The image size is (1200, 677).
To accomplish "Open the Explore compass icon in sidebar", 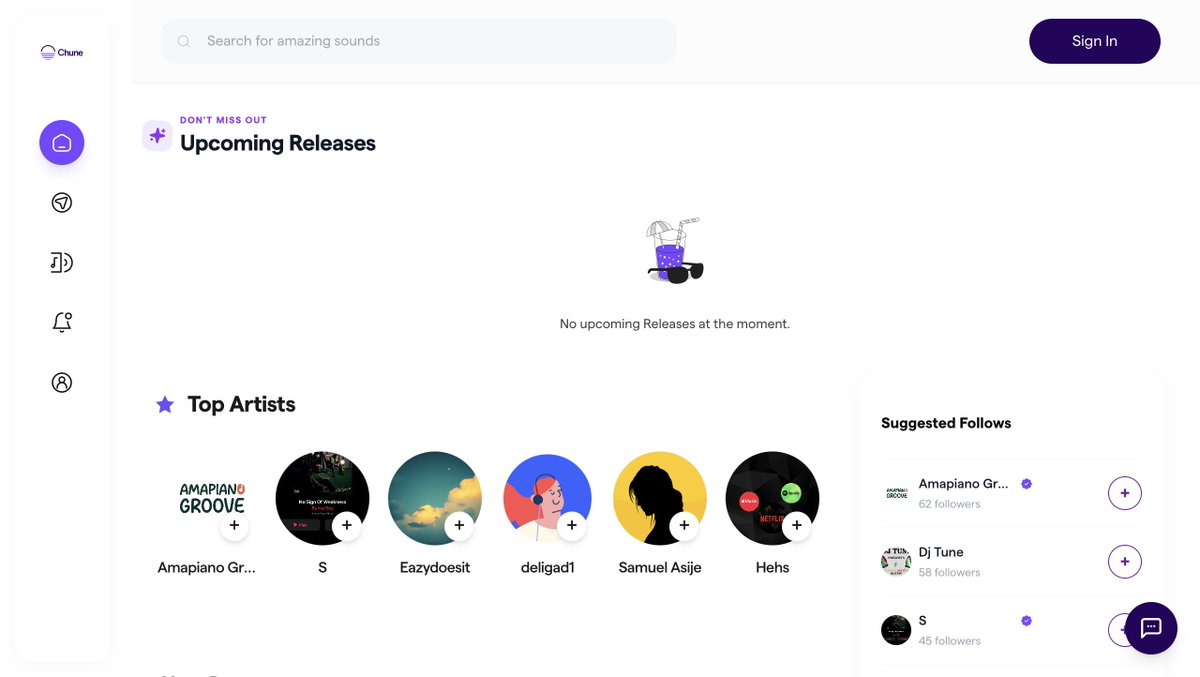I will [62, 203].
